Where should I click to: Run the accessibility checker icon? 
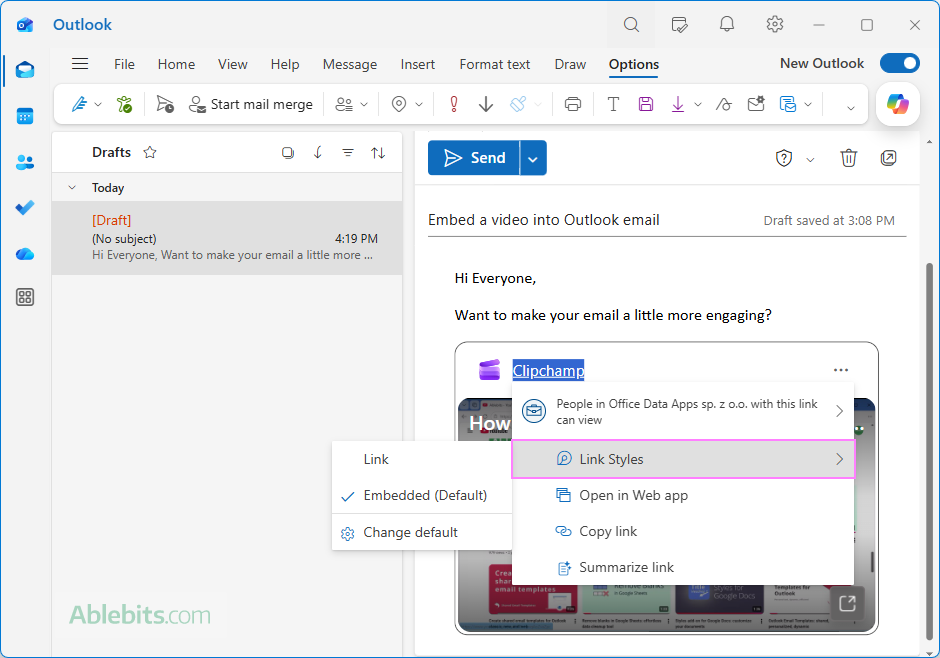[124, 104]
